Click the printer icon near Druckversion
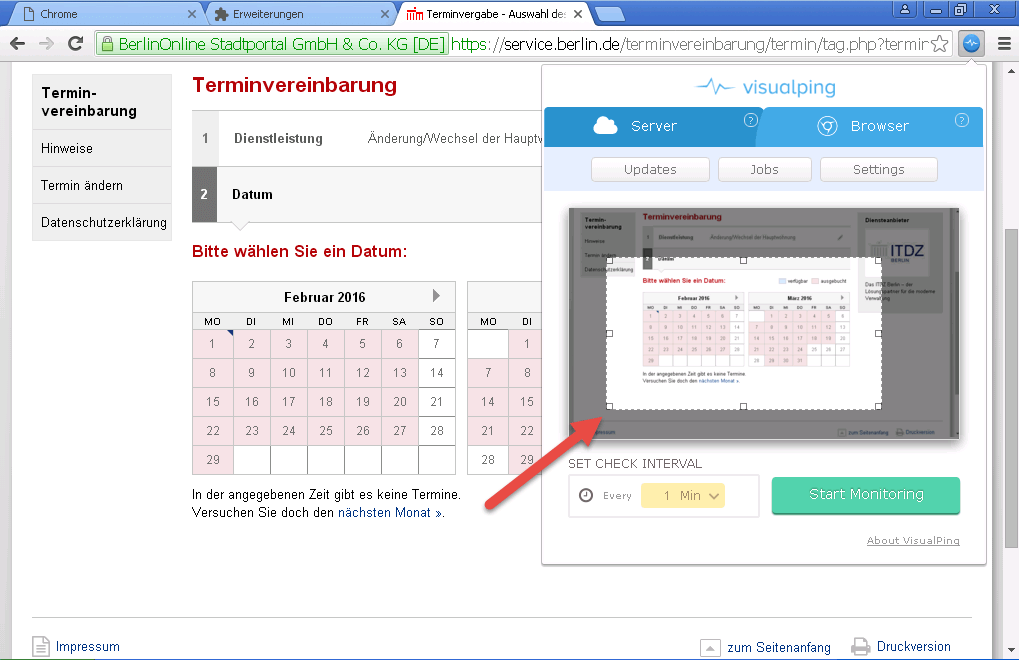Viewport: 1019px width, 660px height. [x=860, y=646]
